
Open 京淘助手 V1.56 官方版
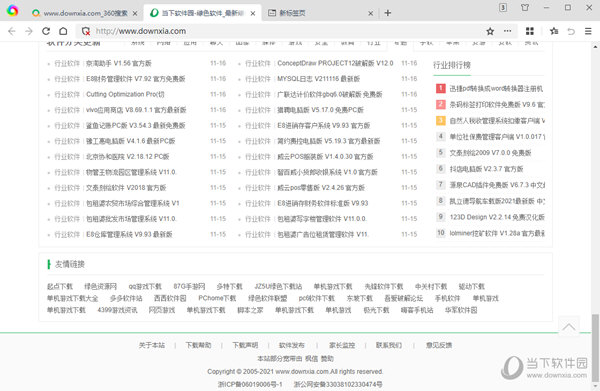click(119, 63)
